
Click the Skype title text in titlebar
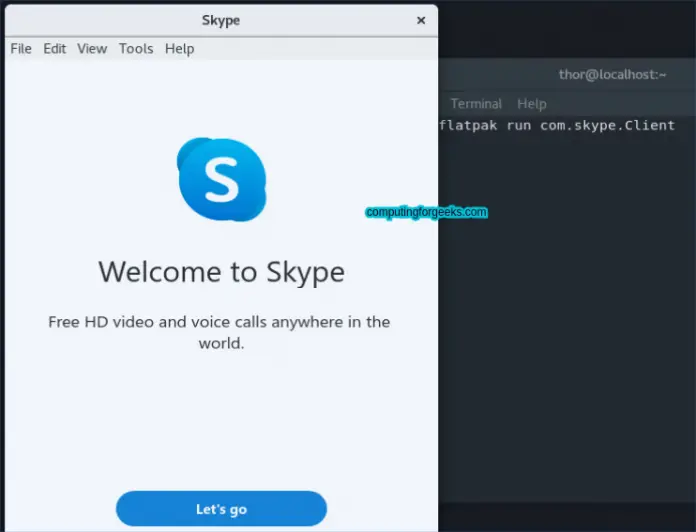(221, 20)
